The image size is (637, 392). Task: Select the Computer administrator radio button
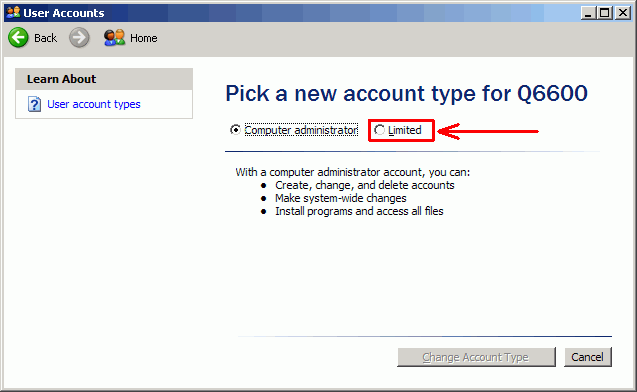click(235, 130)
